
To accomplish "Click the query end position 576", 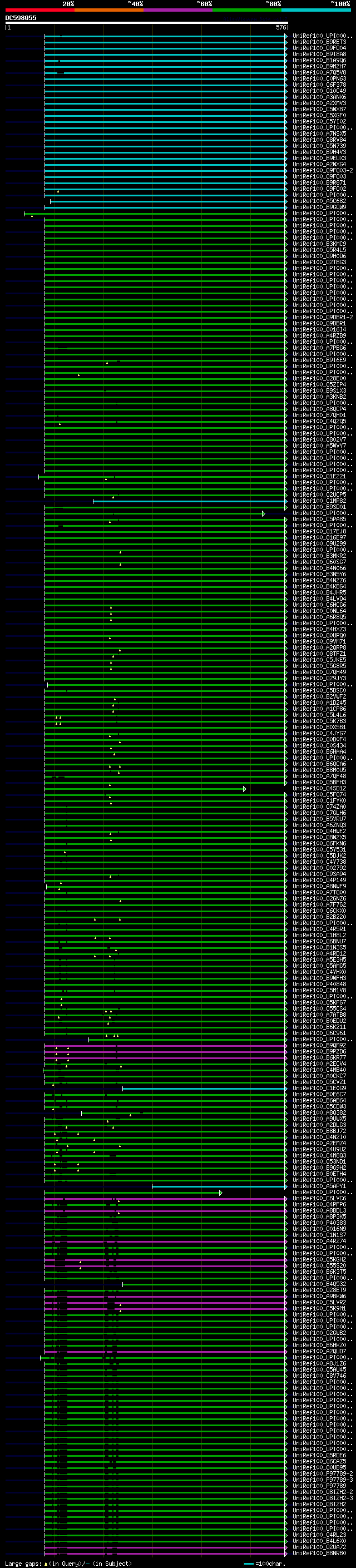I will click(280, 27).
